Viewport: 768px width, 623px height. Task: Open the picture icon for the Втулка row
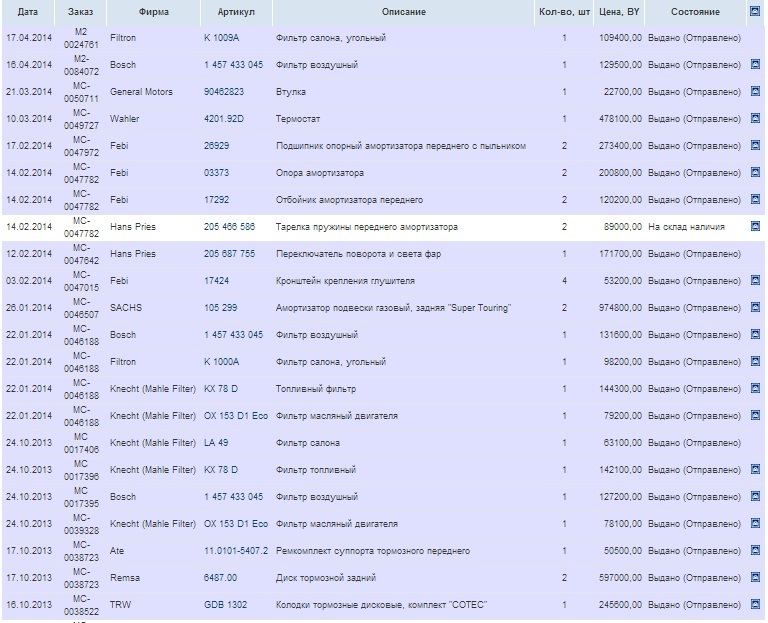(x=755, y=91)
